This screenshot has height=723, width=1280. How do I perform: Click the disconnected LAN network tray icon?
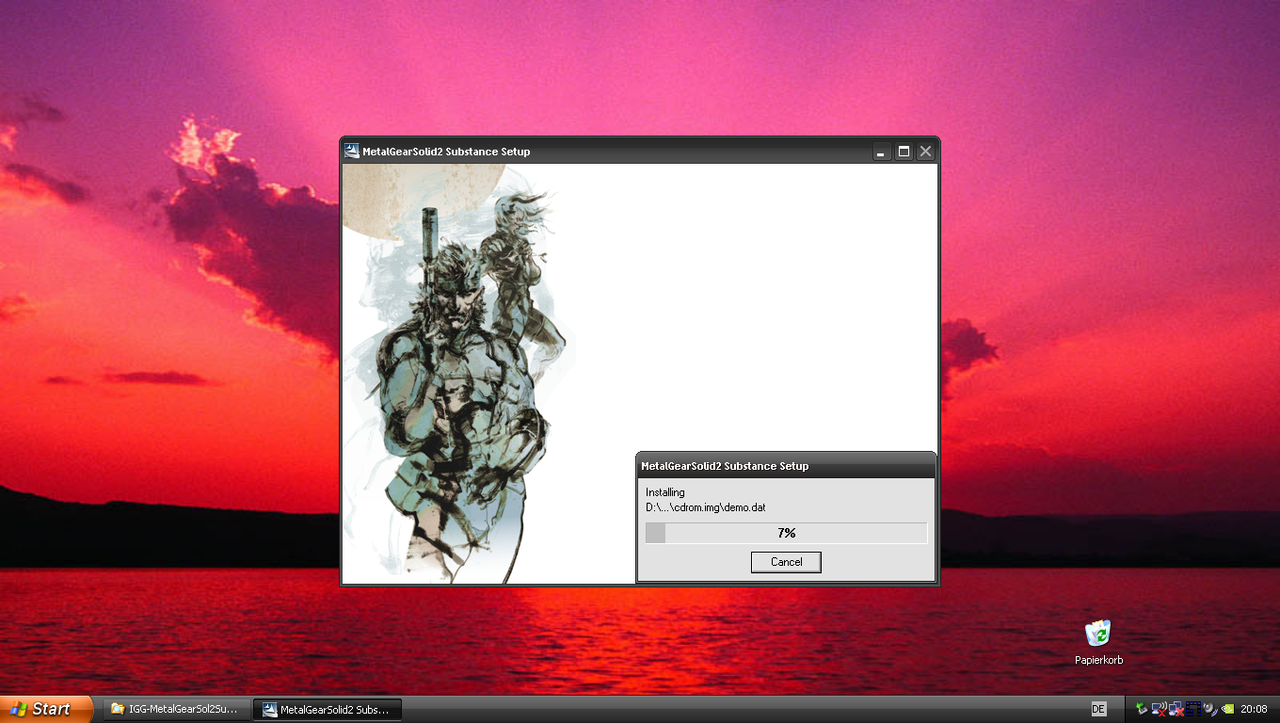click(1175, 709)
